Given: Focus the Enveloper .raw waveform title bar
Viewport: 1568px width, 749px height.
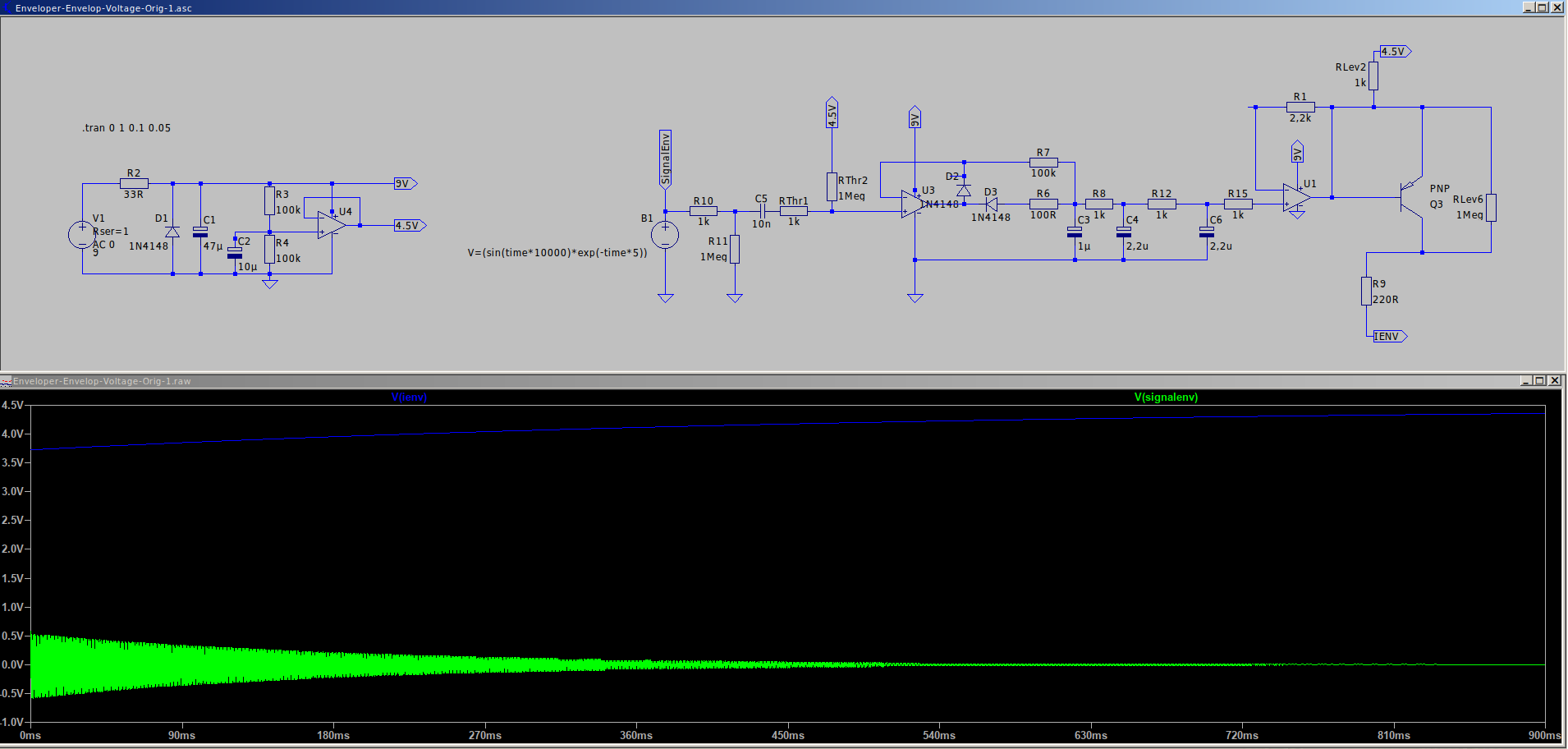Looking at the screenshot, I should tap(739, 381).
